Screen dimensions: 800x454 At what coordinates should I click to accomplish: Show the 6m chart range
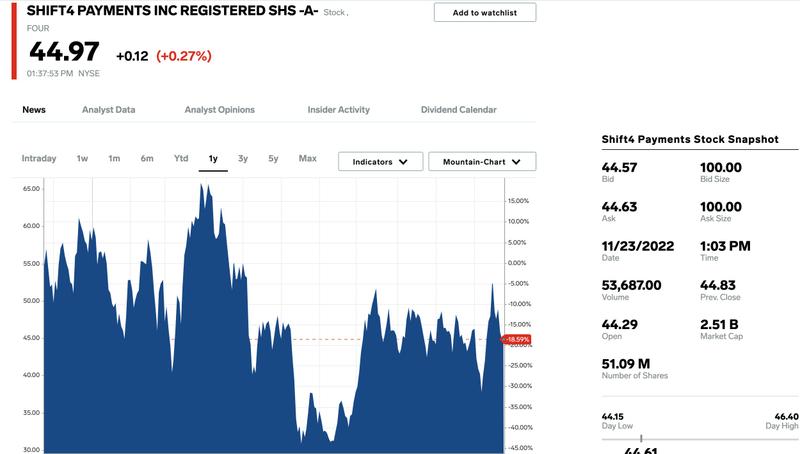pyautogui.click(x=147, y=159)
